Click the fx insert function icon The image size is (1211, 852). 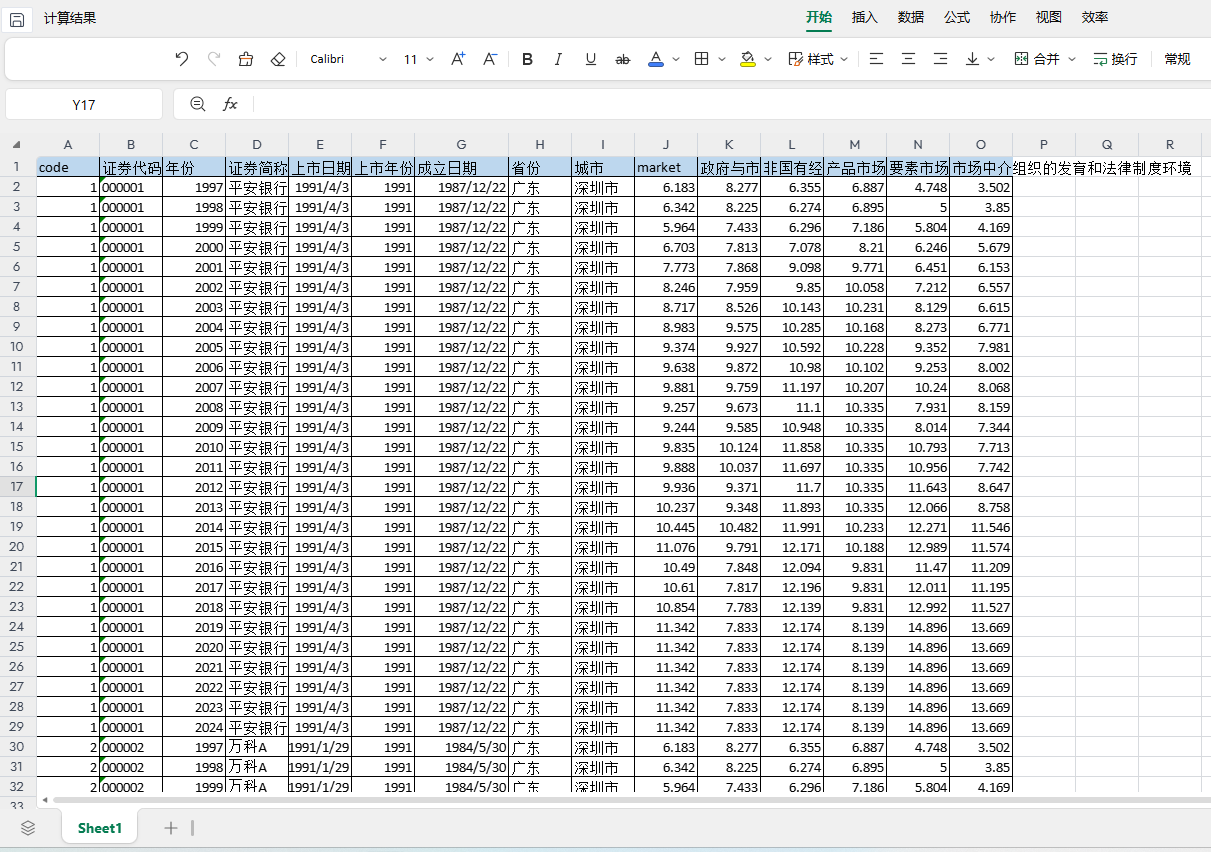(x=230, y=104)
